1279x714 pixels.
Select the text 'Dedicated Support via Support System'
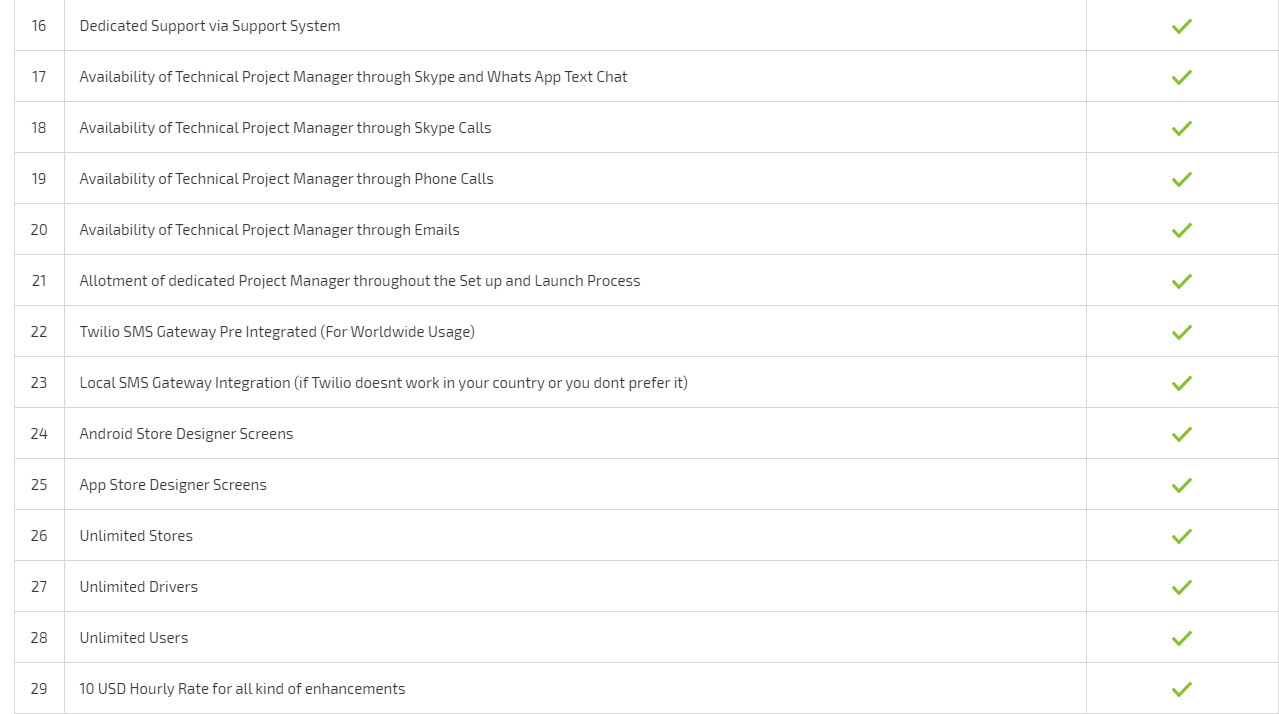coord(210,26)
